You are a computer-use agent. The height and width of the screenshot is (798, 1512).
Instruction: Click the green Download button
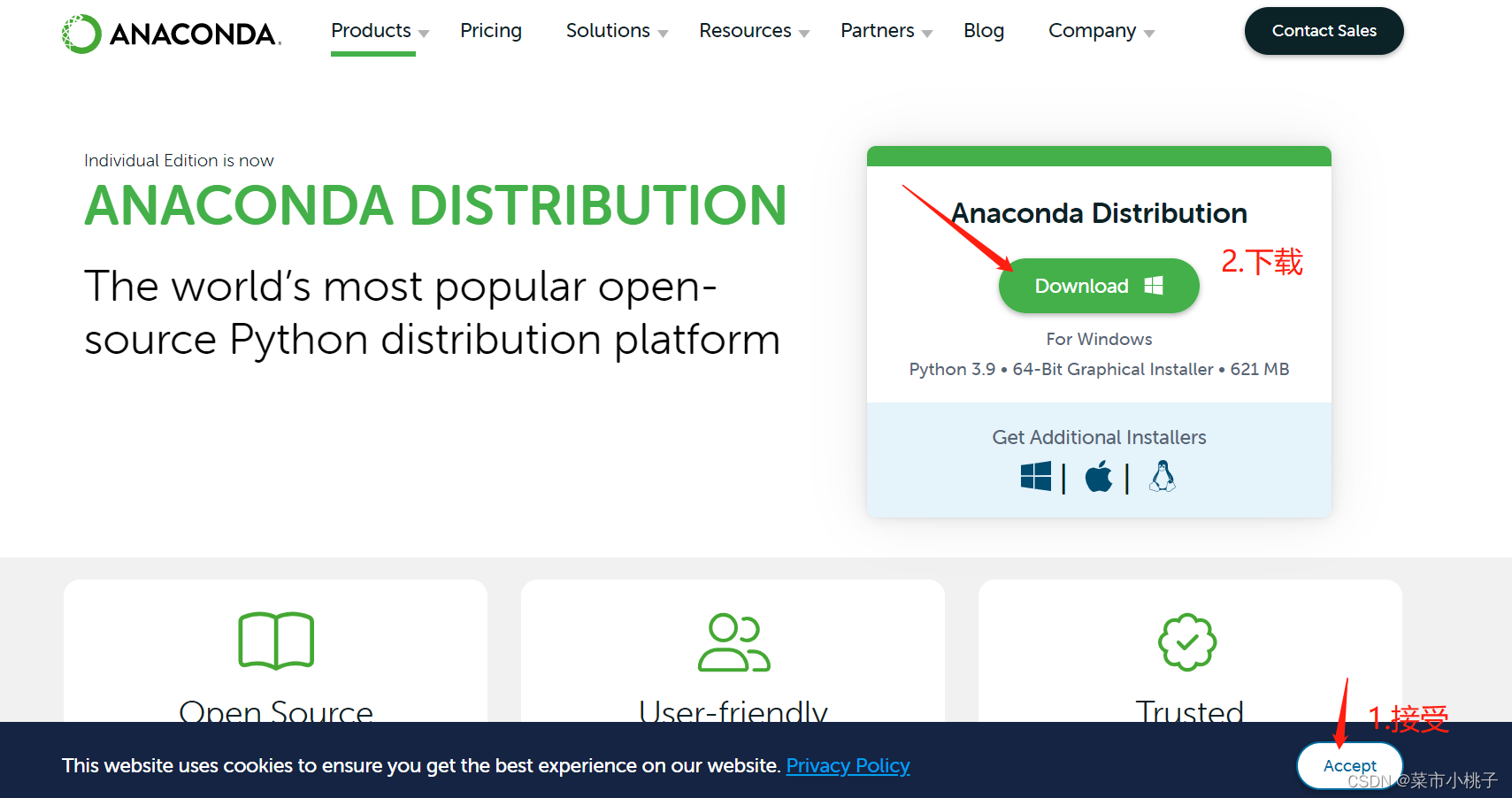coord(1099,286)
